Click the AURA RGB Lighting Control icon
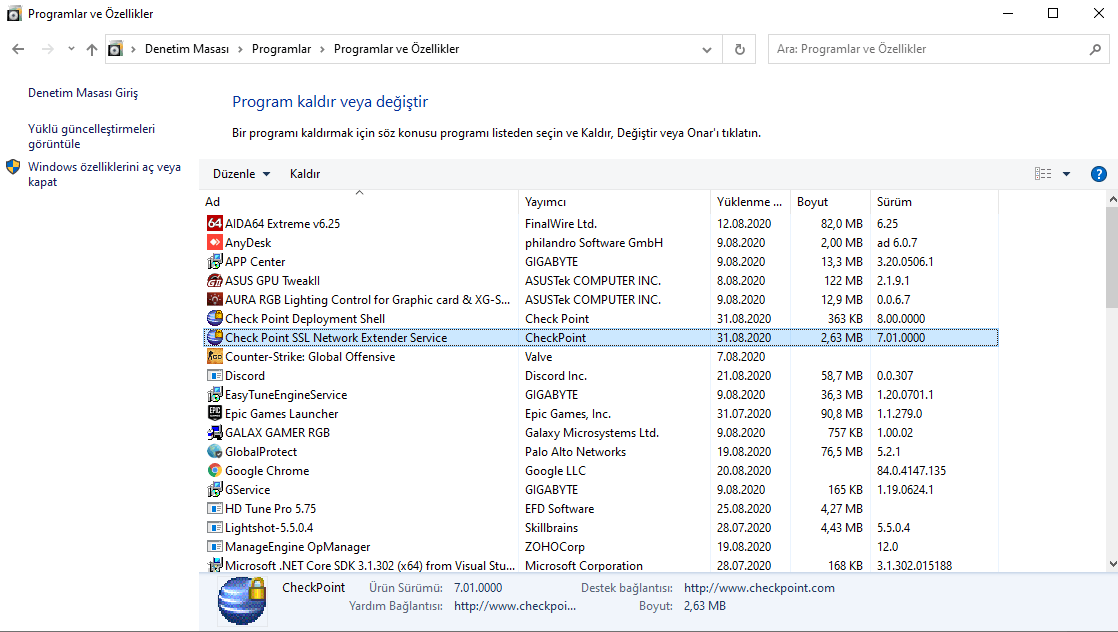This screenshot has height=632, width=1118. coord(215,300)
